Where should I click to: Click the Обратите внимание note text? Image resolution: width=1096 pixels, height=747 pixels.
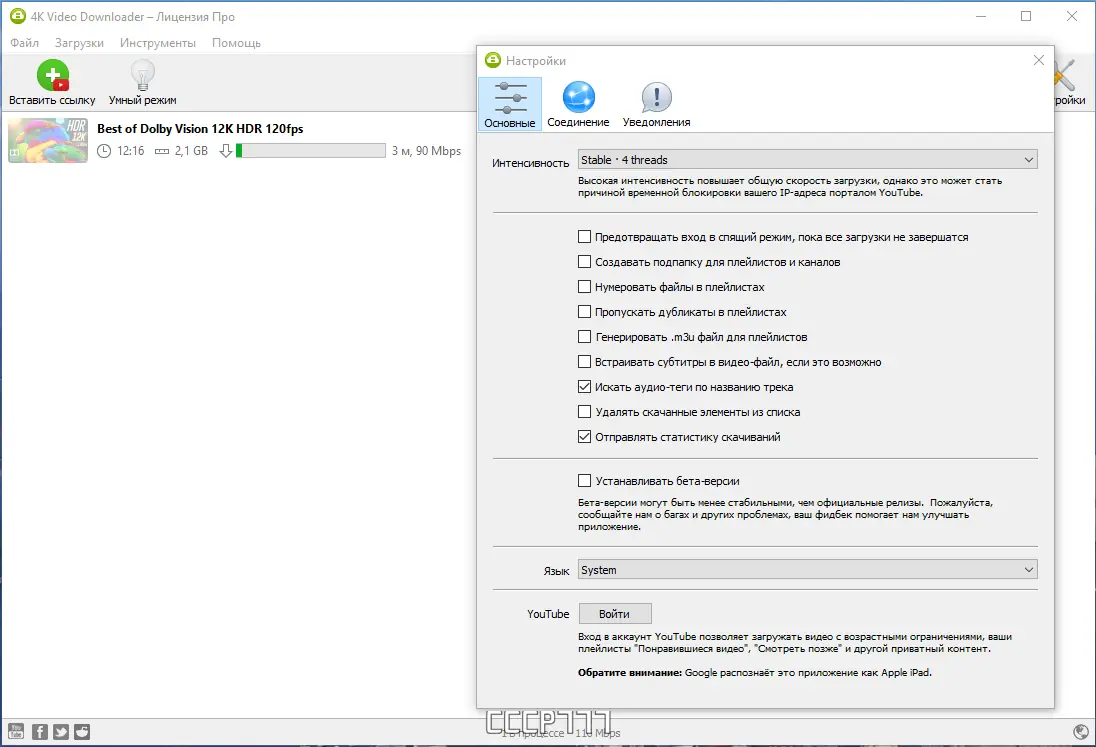coord(754,672)
